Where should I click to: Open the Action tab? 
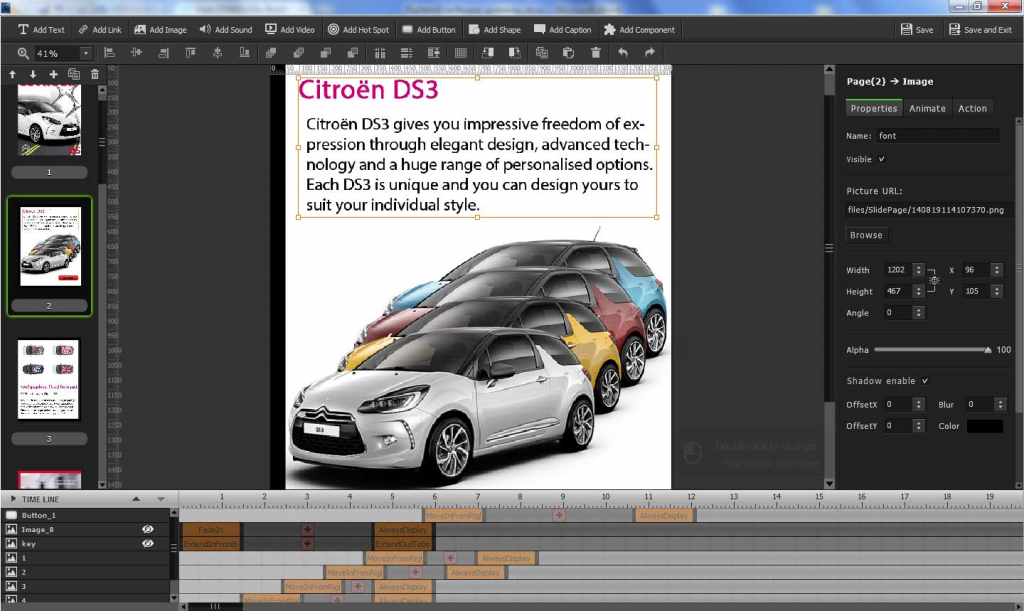972,108
